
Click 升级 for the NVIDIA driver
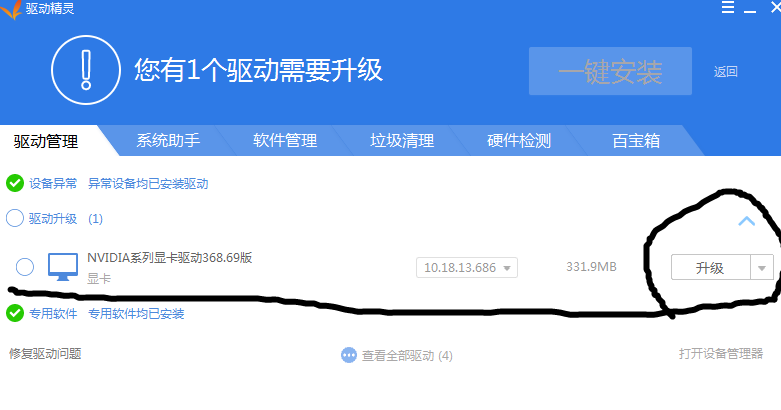coord(710,268)
